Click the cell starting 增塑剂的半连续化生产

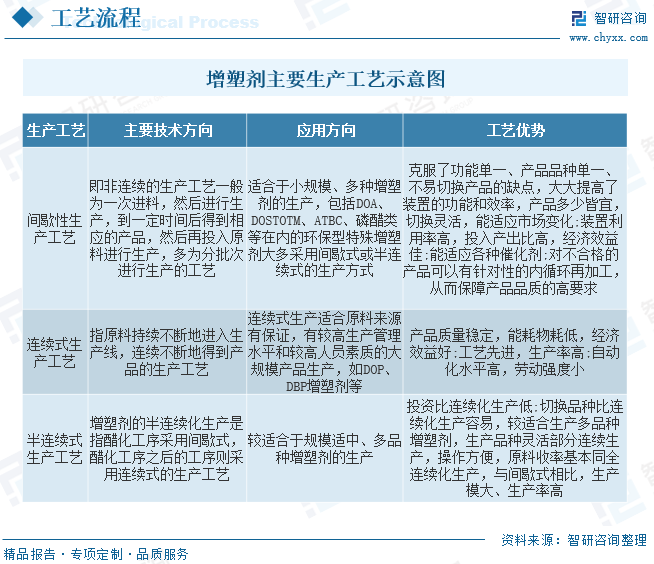tap(166, 449)
